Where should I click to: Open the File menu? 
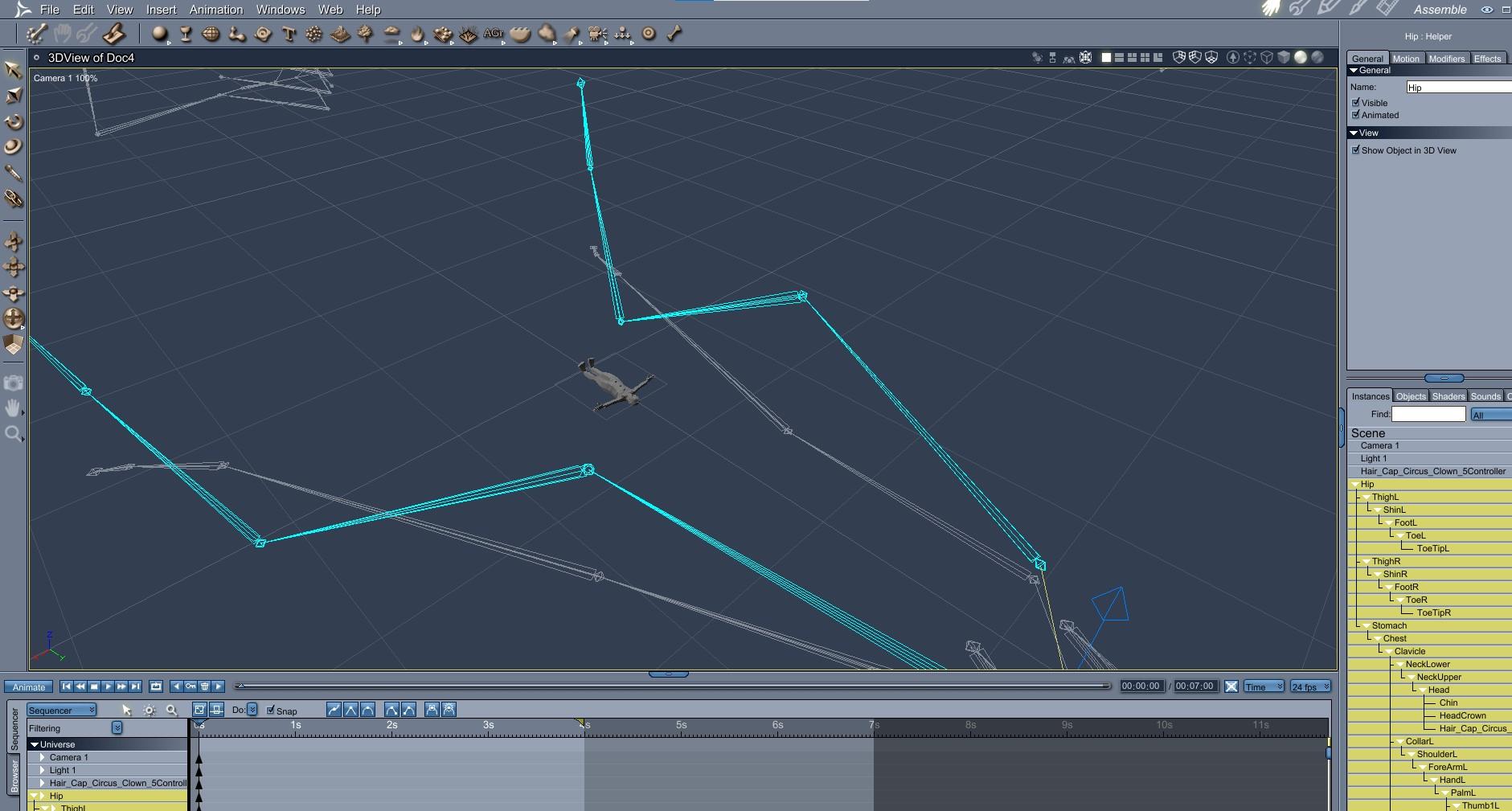(50, 10)
